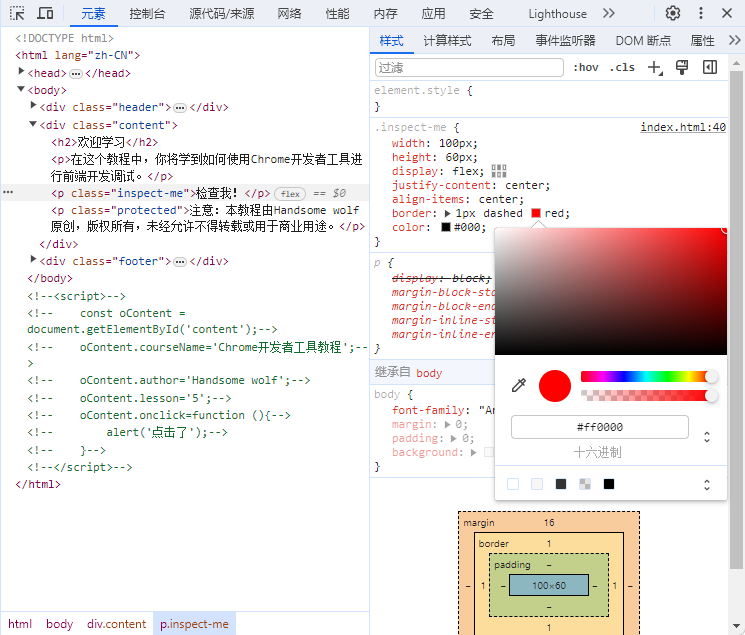Click the red border color swatch
Image resolution: width=745 pixels, height=635 pixels.
point(536,213)
